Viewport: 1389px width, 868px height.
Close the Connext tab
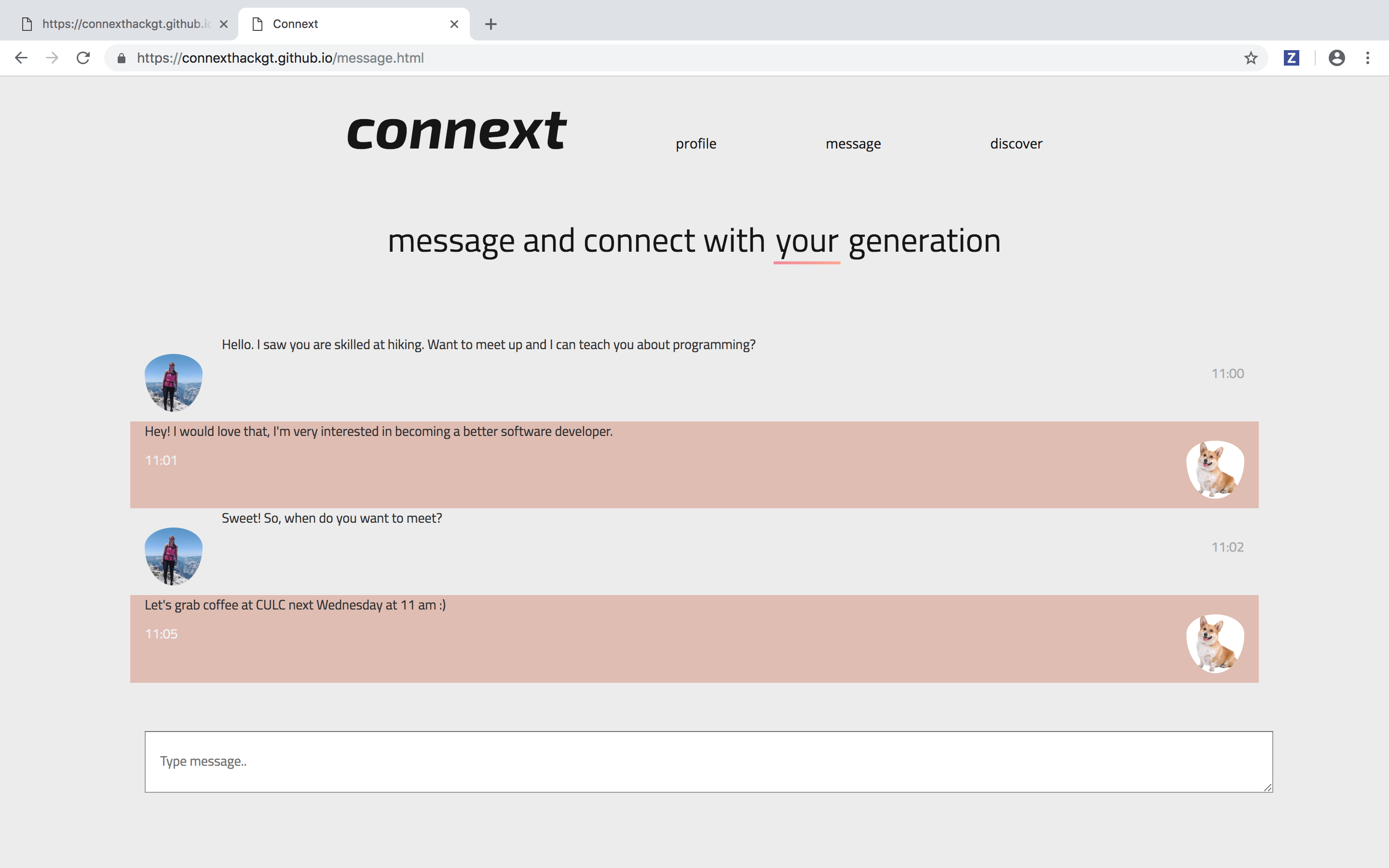(454, 24)
